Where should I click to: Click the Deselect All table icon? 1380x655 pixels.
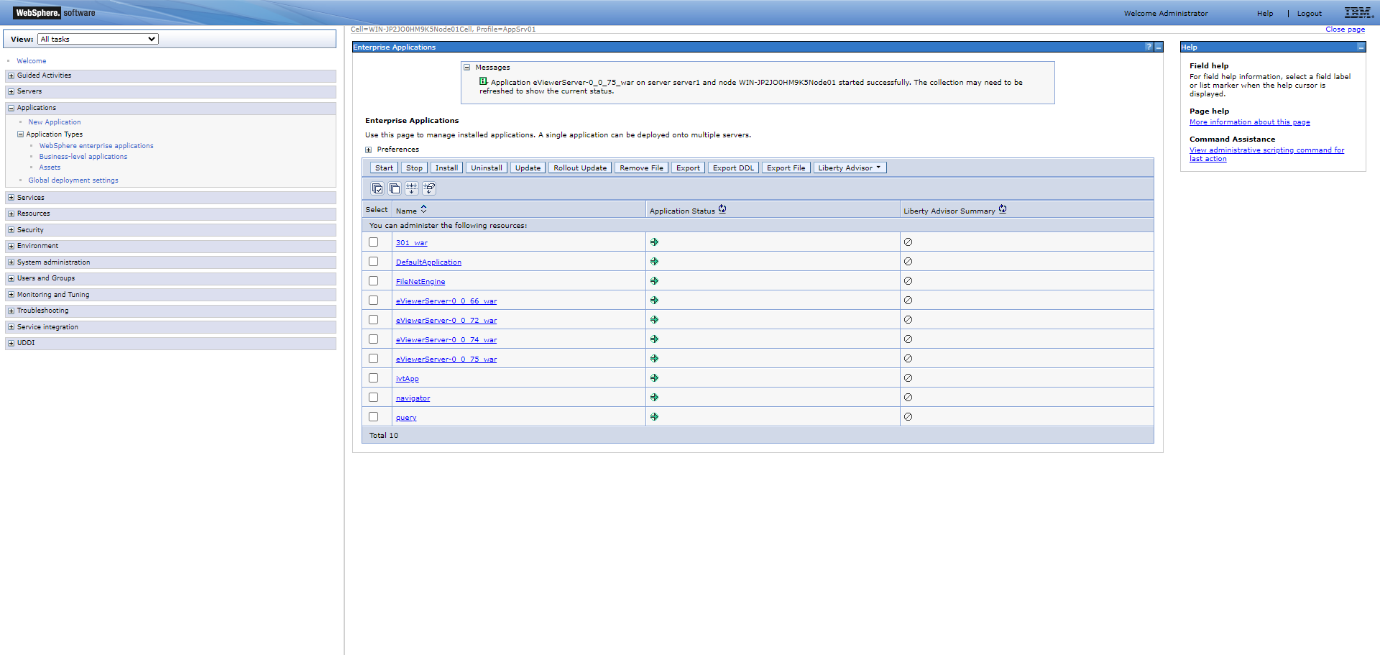click(x=394, y=188)
